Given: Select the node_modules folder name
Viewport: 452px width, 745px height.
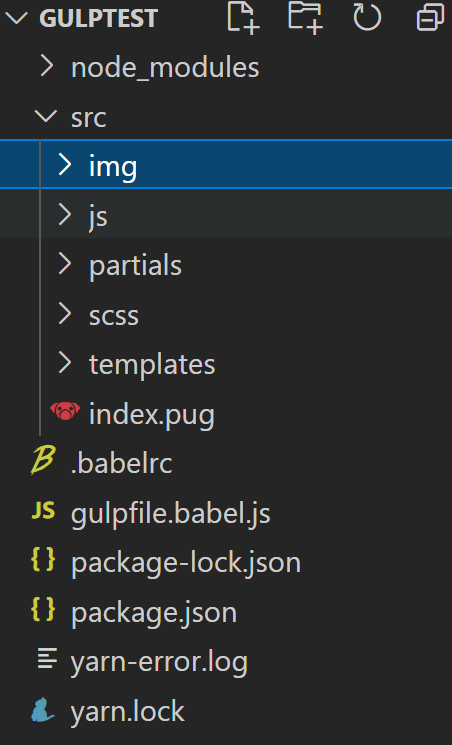Looking at the screenshot, I should pos(165,67).
